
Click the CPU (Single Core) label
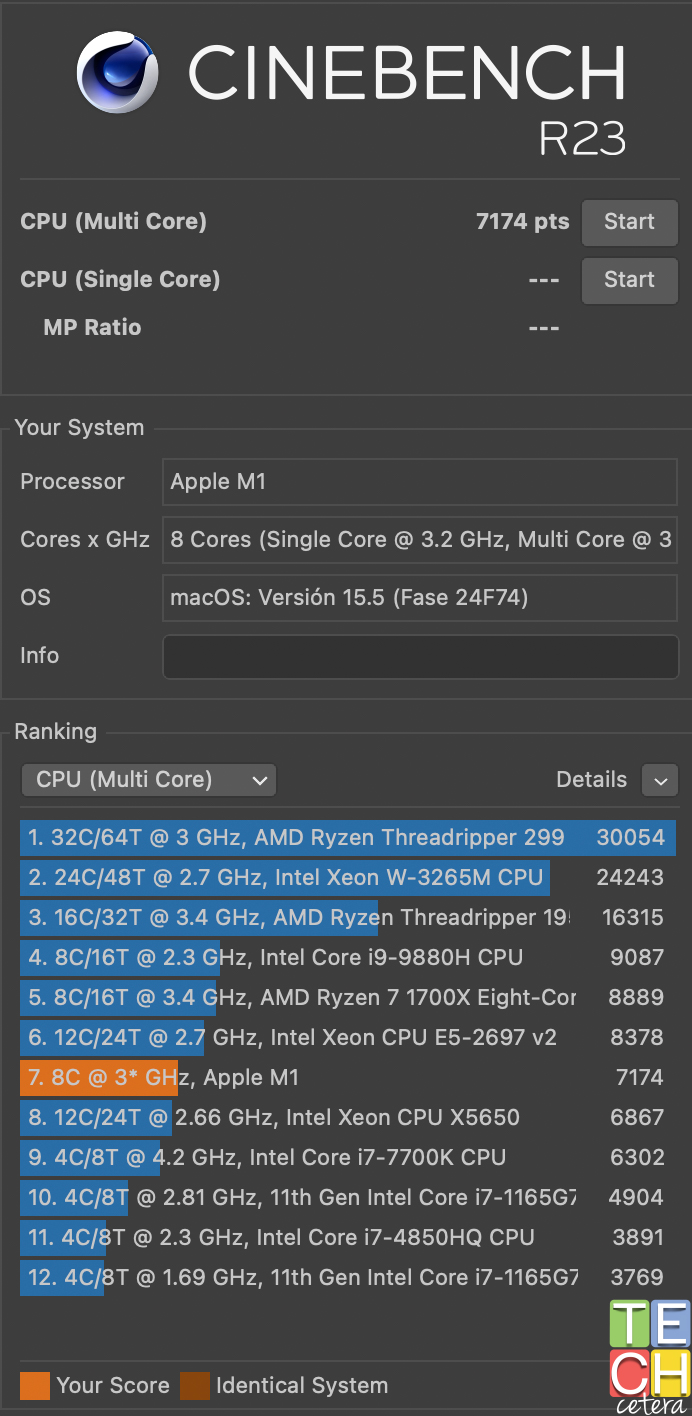(x=120, y=280)
